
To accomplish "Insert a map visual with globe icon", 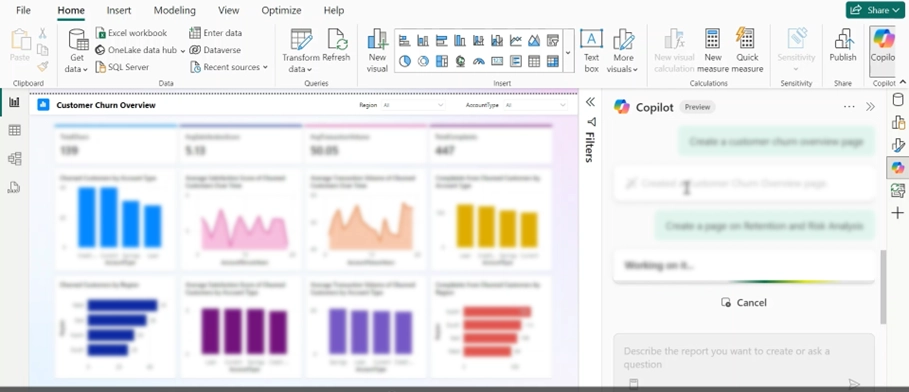I will tap(460, 60).
